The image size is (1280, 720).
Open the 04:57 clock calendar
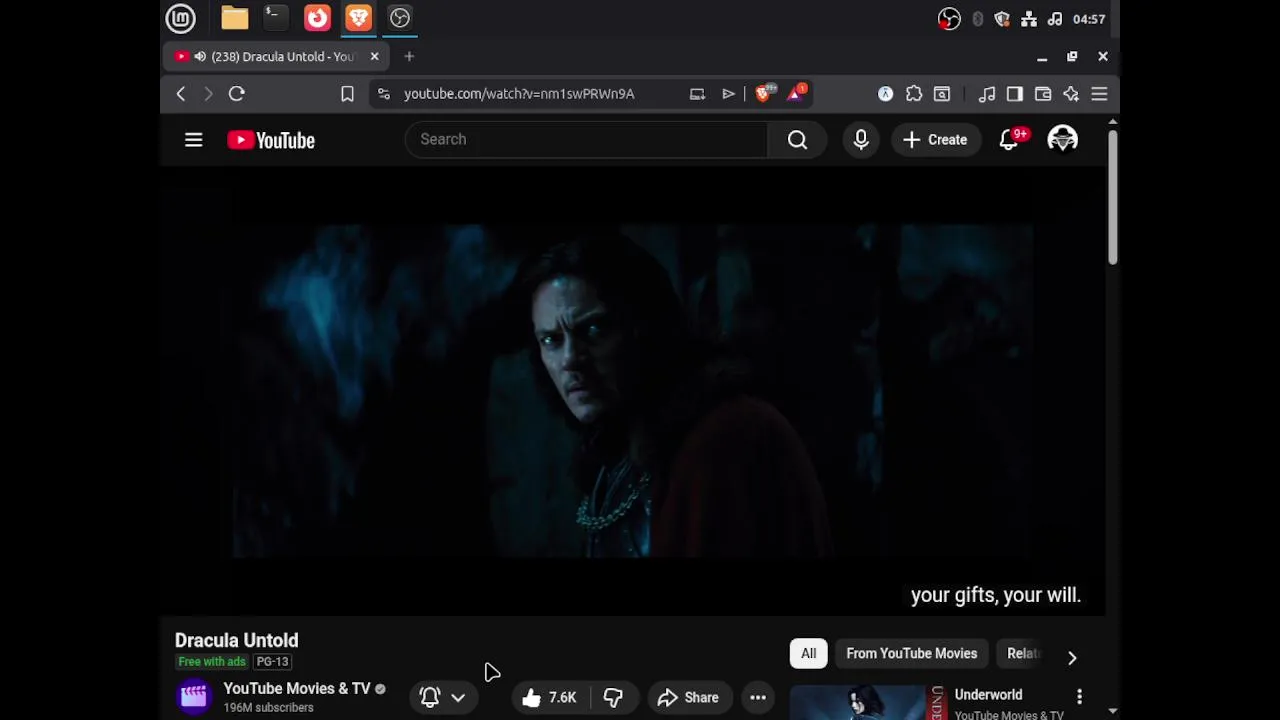pos(1089,19)
